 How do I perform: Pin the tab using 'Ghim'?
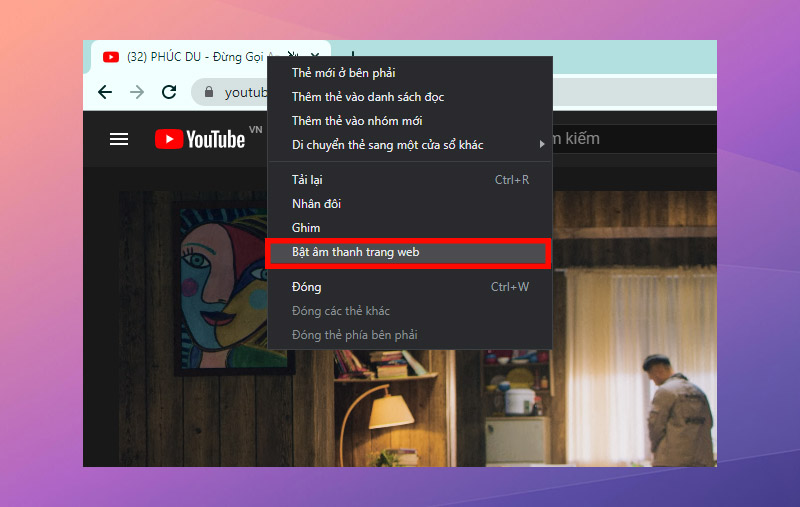pyautogui.click(x=306, y=228)
